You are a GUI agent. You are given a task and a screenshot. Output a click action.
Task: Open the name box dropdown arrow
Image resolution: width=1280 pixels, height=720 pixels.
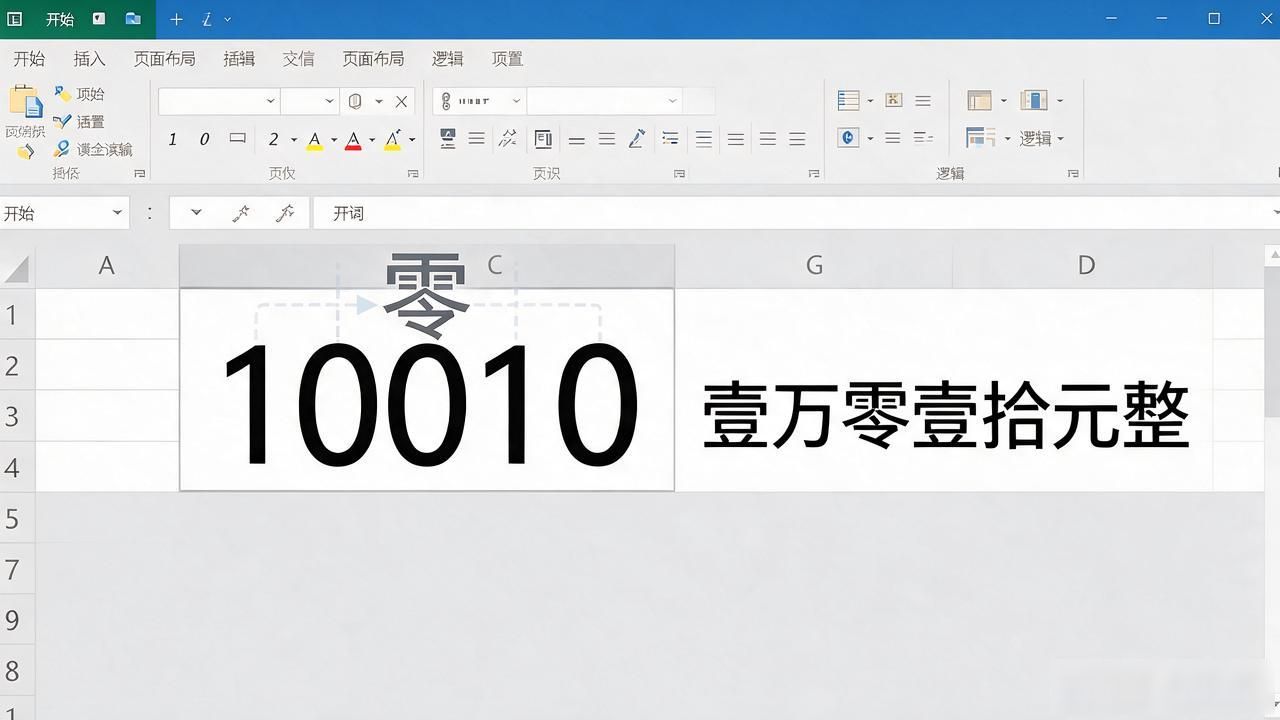coord(117,213)
